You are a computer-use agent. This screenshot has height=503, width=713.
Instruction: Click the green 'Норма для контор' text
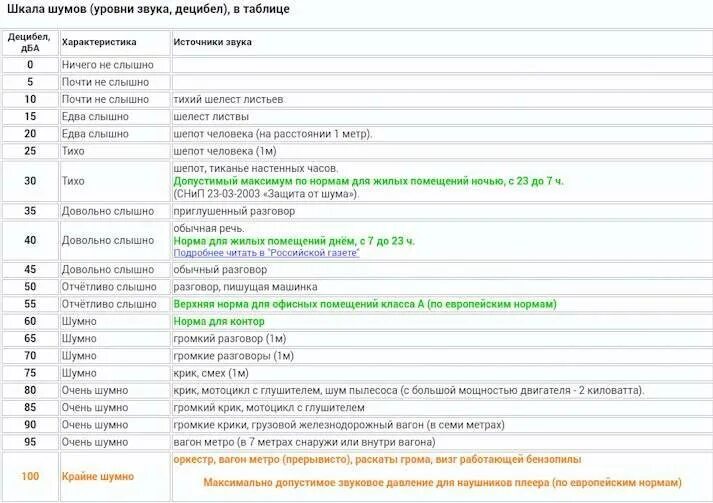pyautogui.click(x=219, y=322)
